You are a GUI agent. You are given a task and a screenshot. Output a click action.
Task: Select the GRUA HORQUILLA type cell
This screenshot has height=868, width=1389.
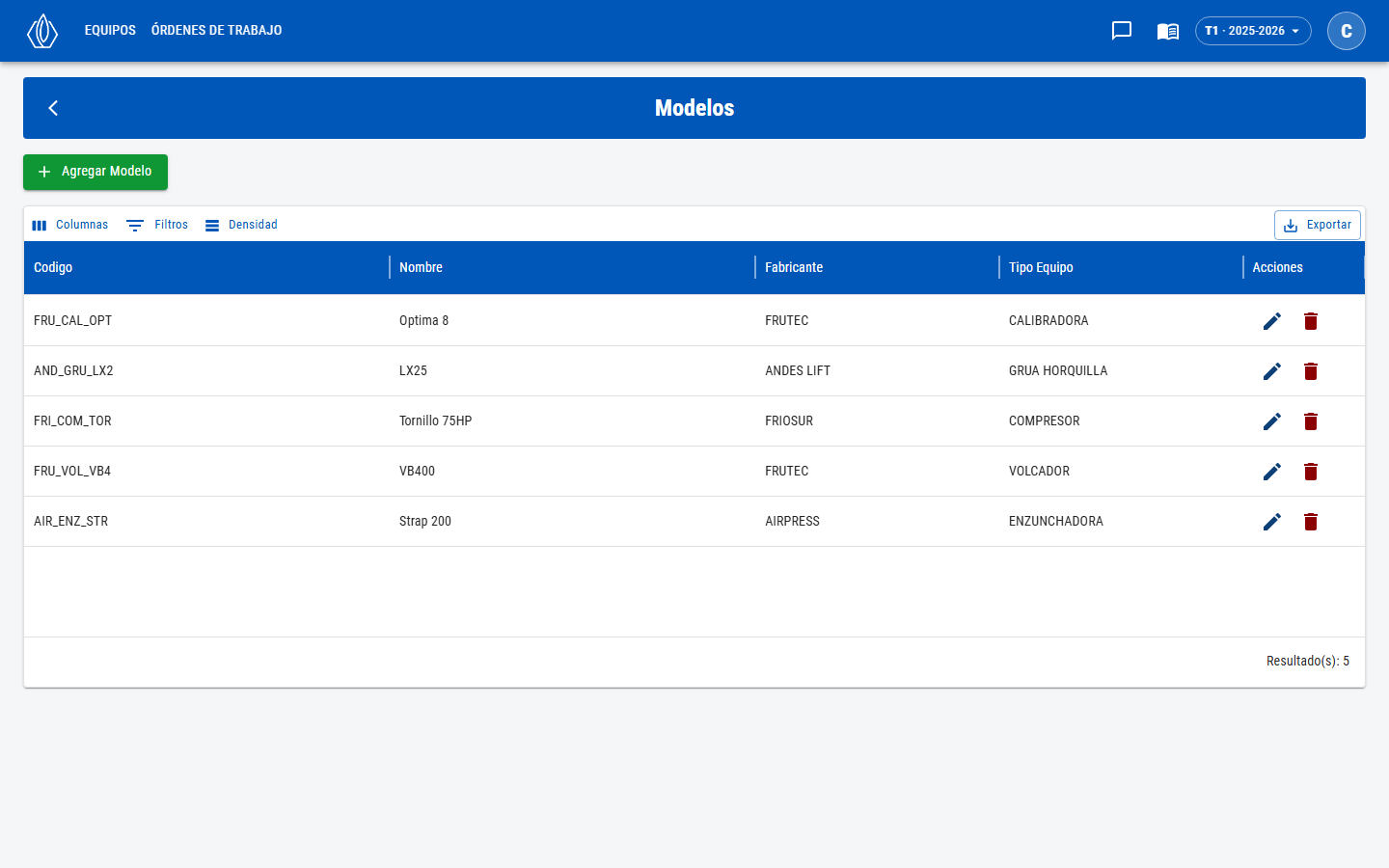point(1121,371)
